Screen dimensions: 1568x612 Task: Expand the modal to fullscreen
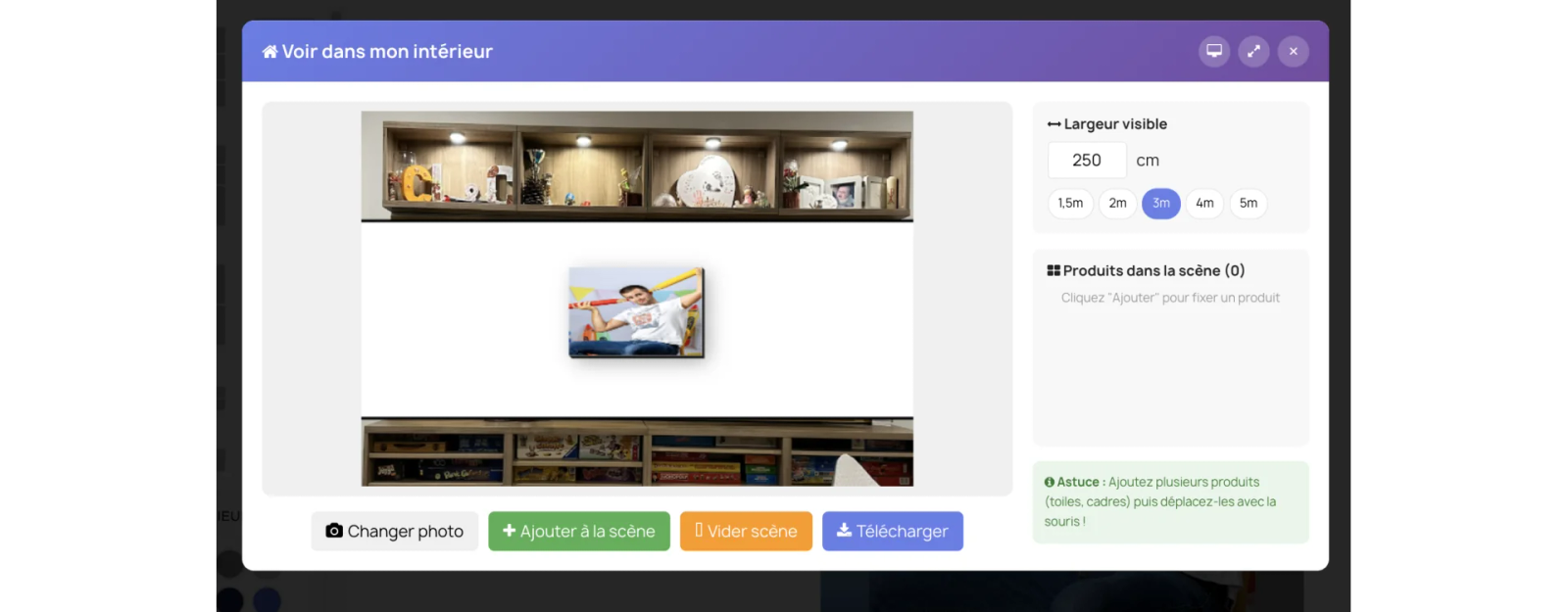(1253, 51)
